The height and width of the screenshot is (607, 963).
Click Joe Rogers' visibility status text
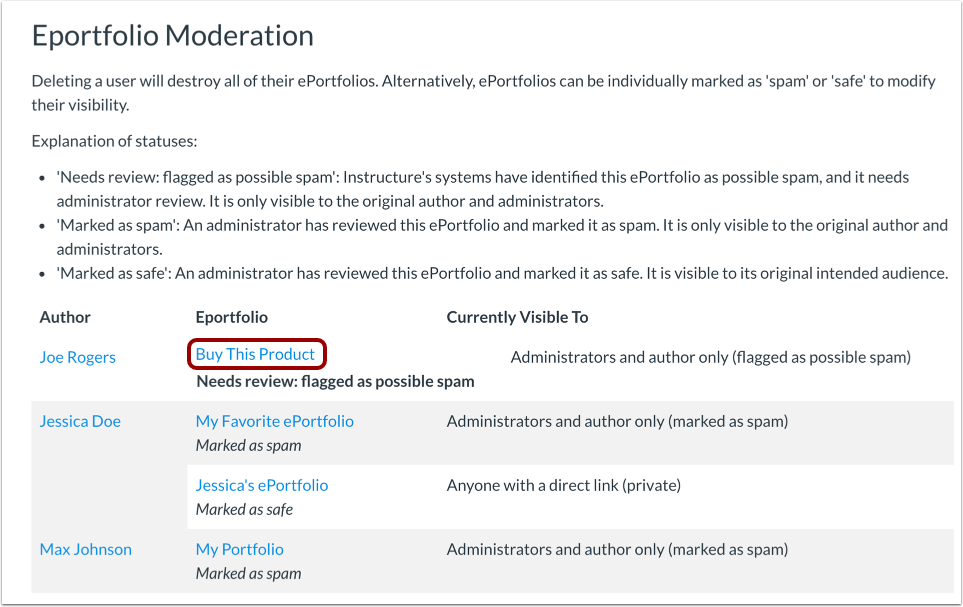coord(711,356)
